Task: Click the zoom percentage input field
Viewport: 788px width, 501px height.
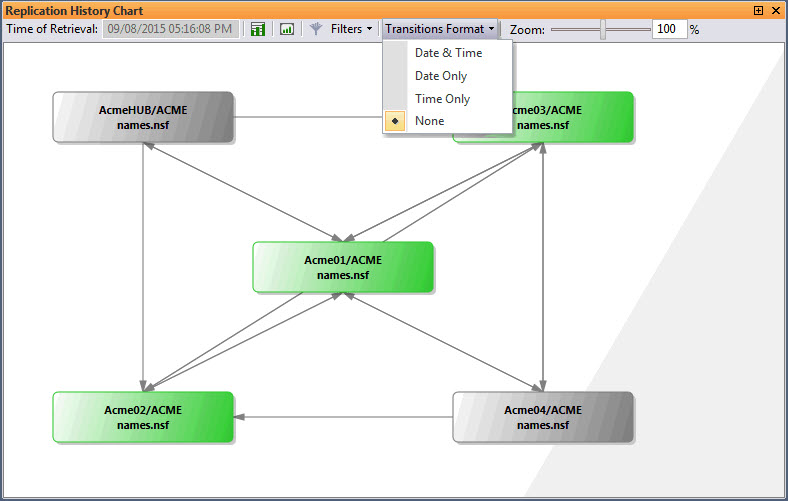Action: click(x=668, y=30)
